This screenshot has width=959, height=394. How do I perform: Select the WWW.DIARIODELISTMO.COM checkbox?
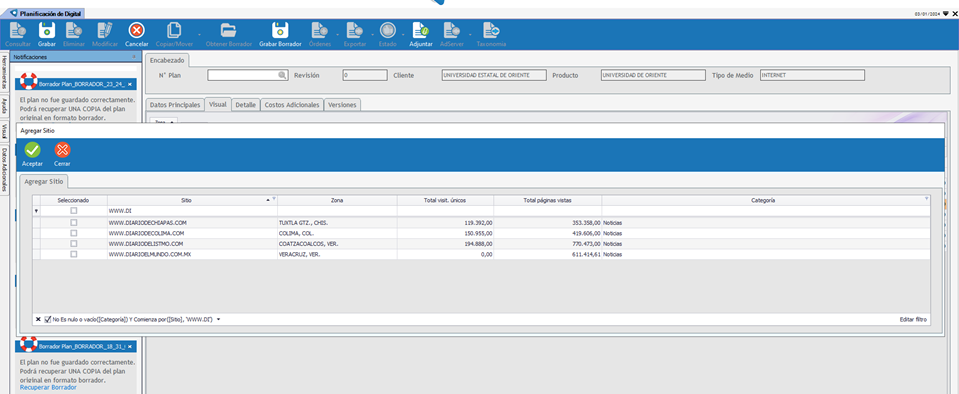click(73, 243)
